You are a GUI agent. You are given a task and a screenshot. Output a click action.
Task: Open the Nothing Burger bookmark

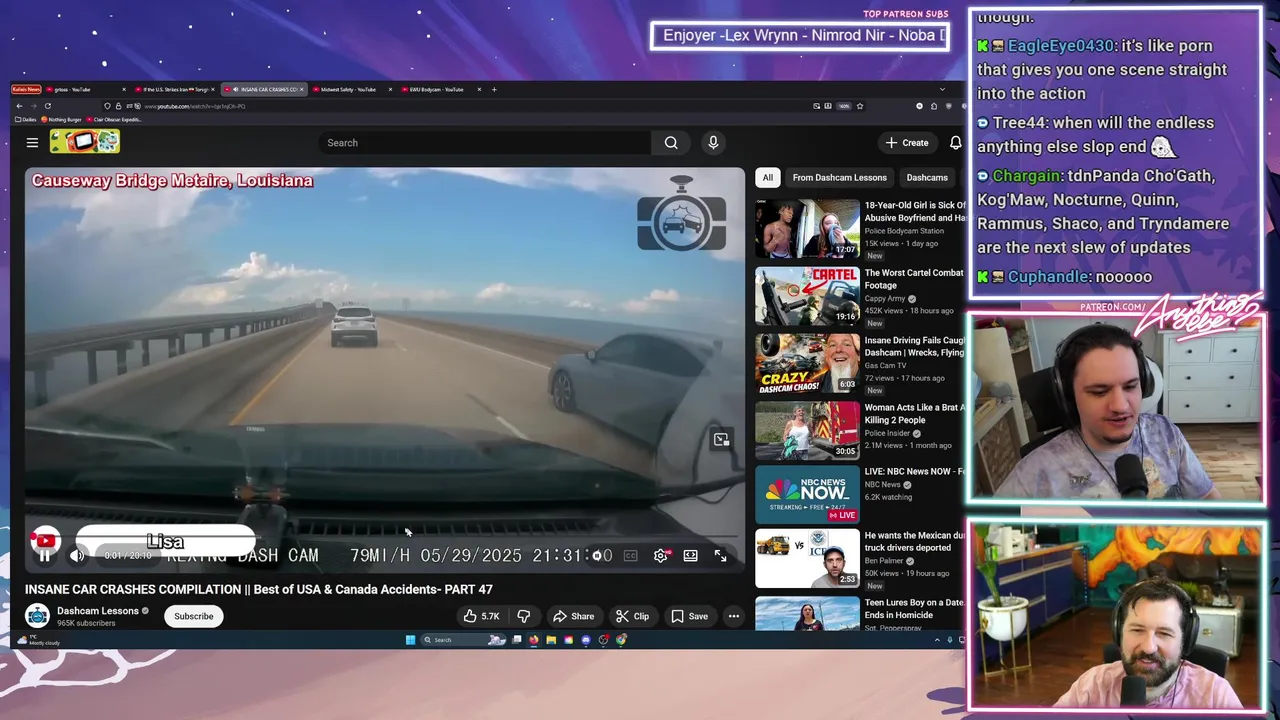click(x=62, y=119)
